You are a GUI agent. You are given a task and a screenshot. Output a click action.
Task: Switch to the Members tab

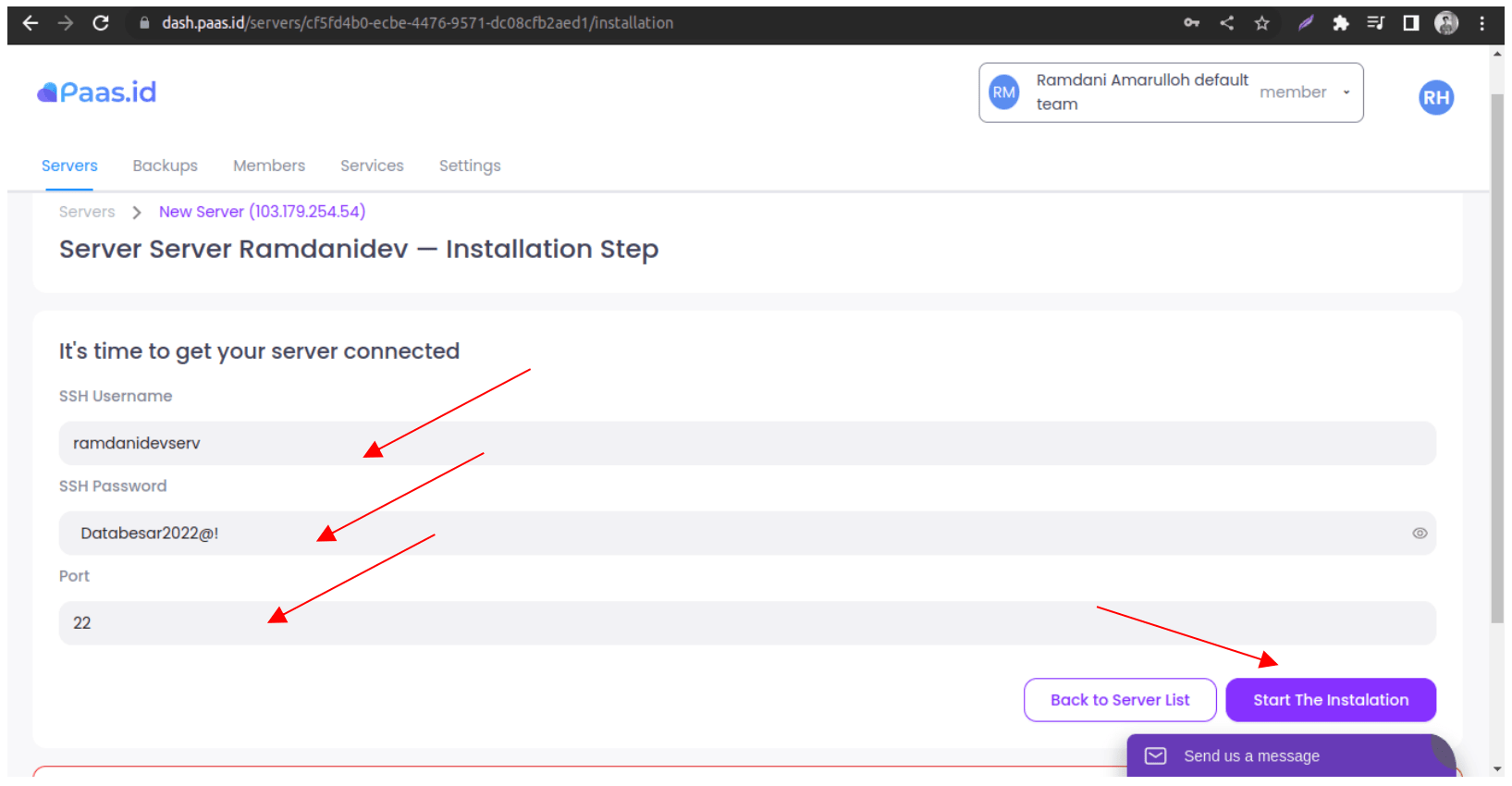[x=268, y=166]
